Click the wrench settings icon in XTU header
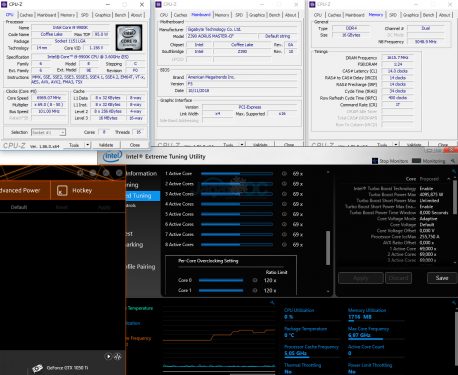The image size is (458, 375). pos(453,161)
